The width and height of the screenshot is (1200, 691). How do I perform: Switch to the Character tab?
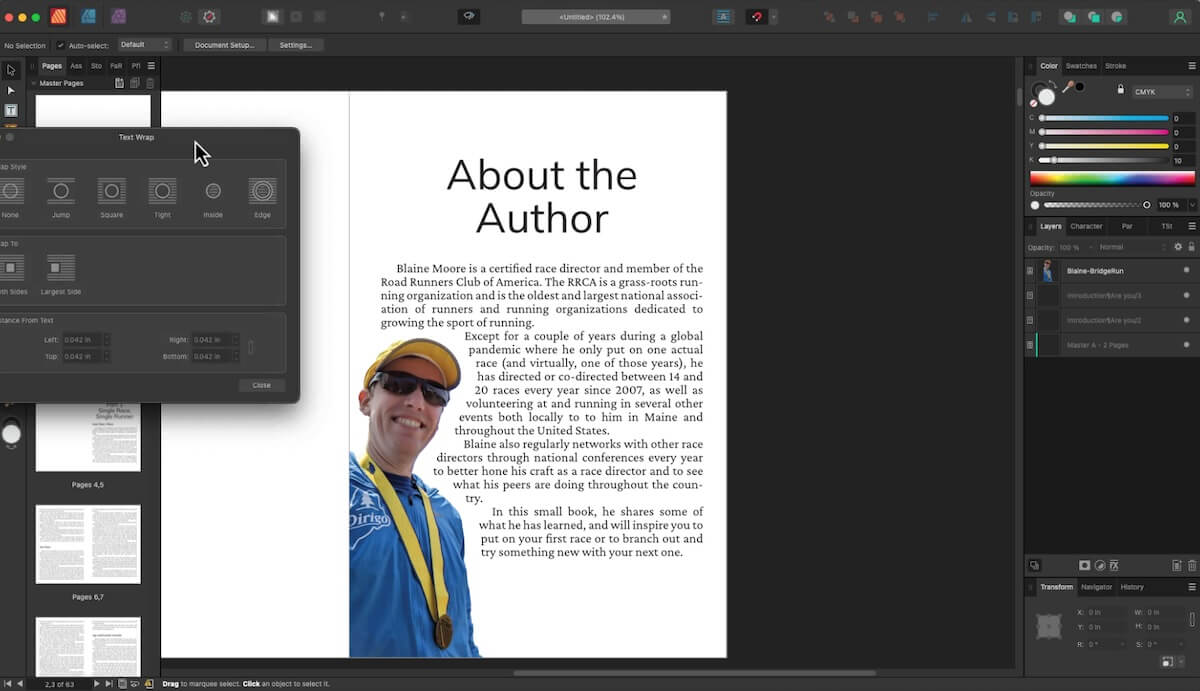click(1087, 226)
